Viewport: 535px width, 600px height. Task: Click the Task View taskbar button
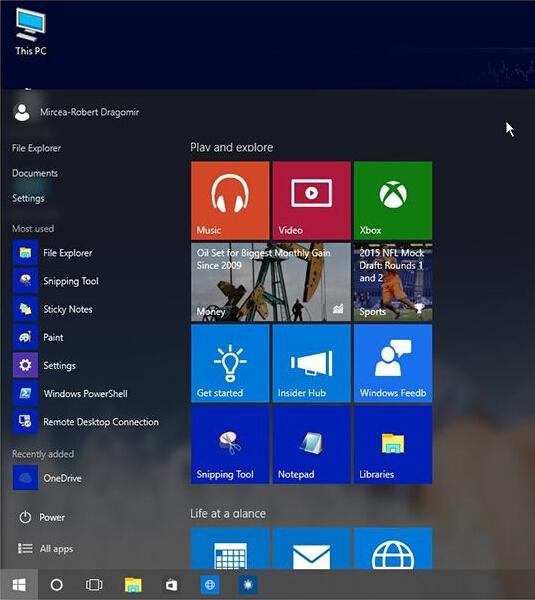(94, 585)
